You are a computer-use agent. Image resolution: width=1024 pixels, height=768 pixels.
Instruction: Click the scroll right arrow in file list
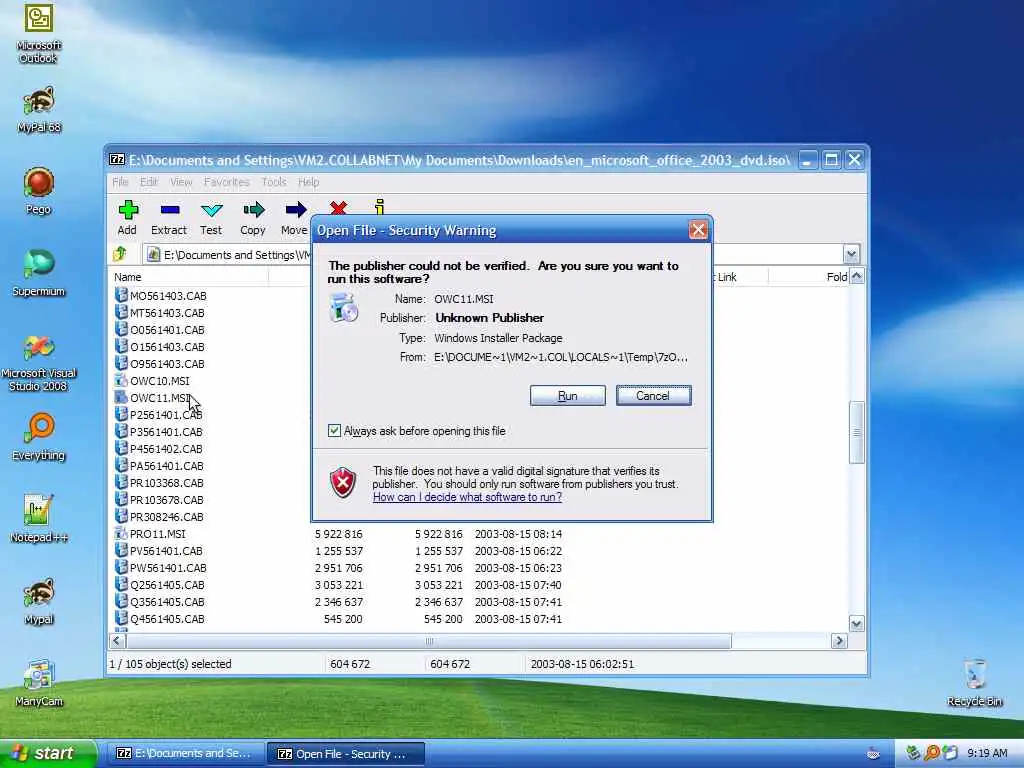coord(839,641)
